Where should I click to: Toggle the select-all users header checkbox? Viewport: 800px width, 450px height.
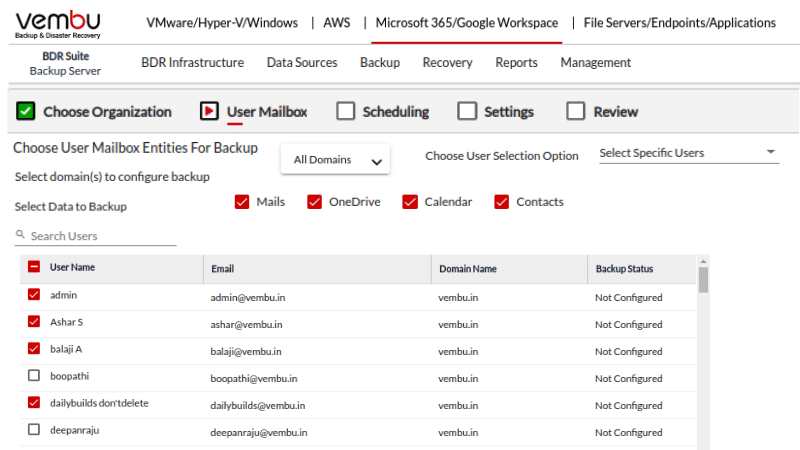click(x=34, y=266)
